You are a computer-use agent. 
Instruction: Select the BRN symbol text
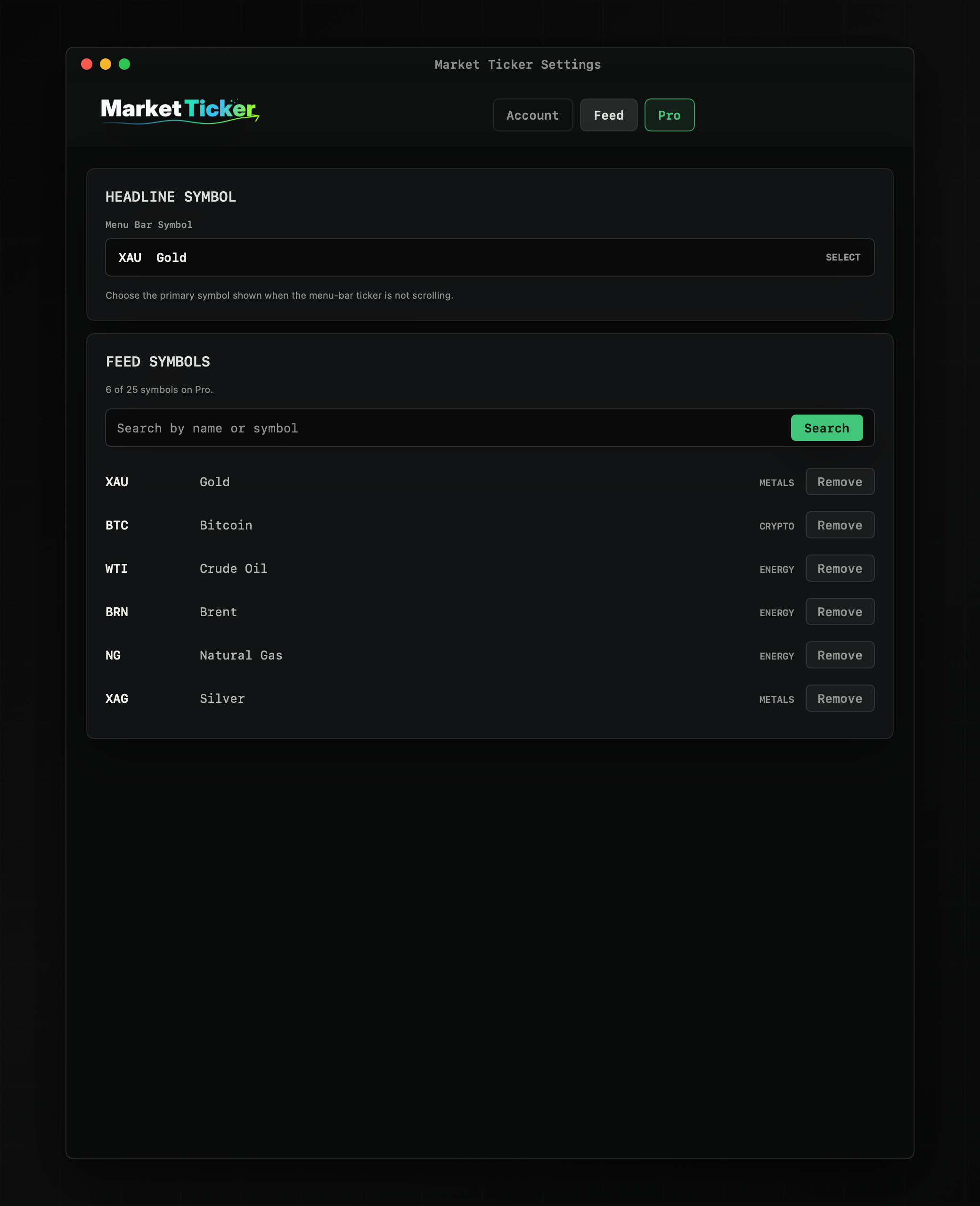(117, 612)
